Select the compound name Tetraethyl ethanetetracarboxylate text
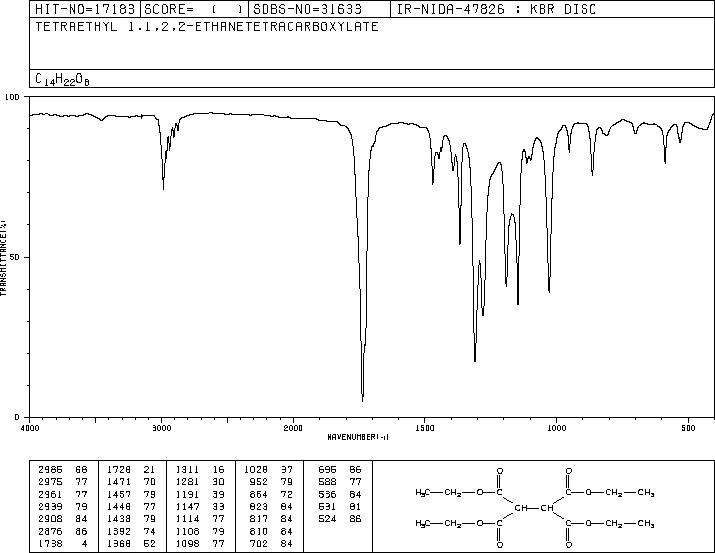This screenshot has width=715, height=553. click(x=207, y=27)
